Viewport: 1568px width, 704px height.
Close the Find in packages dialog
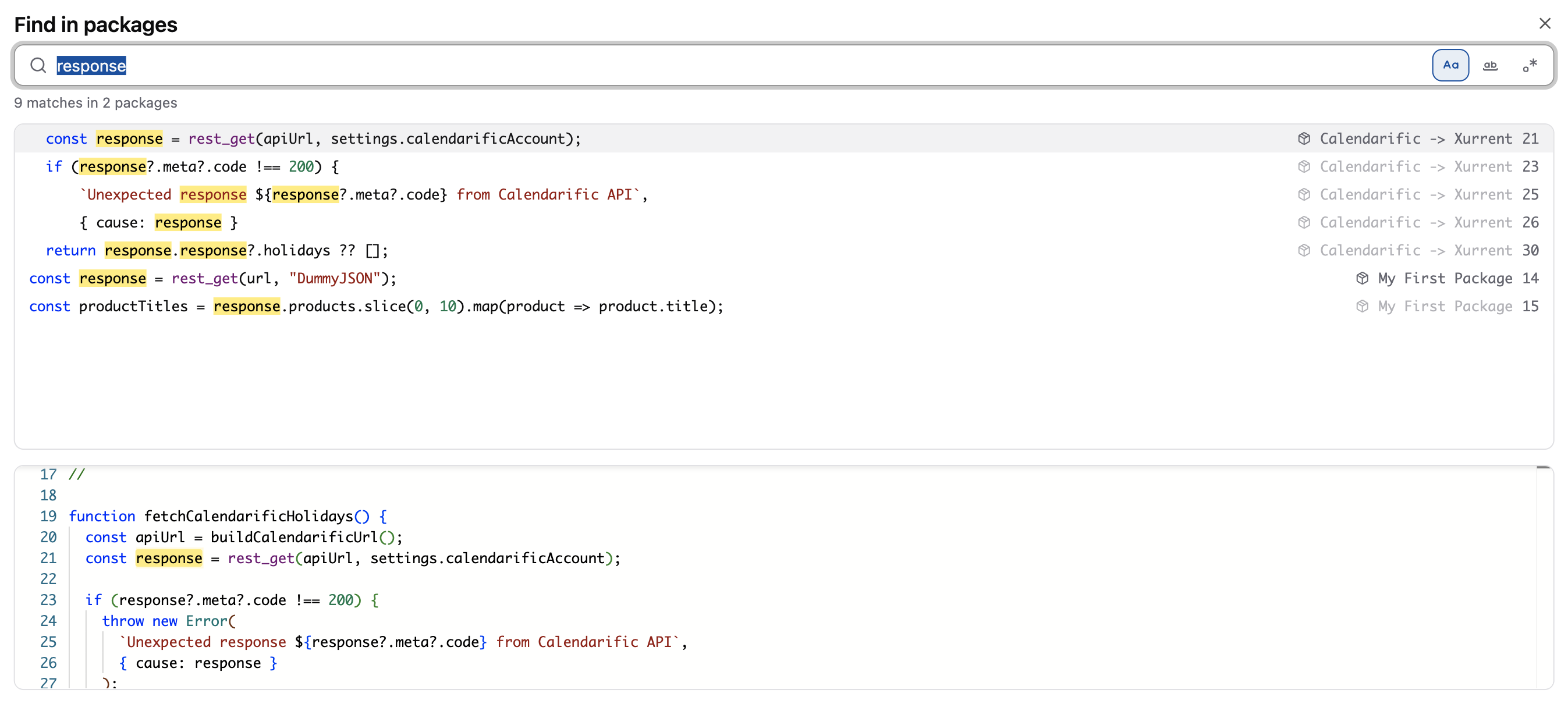pyautogui.click(x=1544, y=24)
